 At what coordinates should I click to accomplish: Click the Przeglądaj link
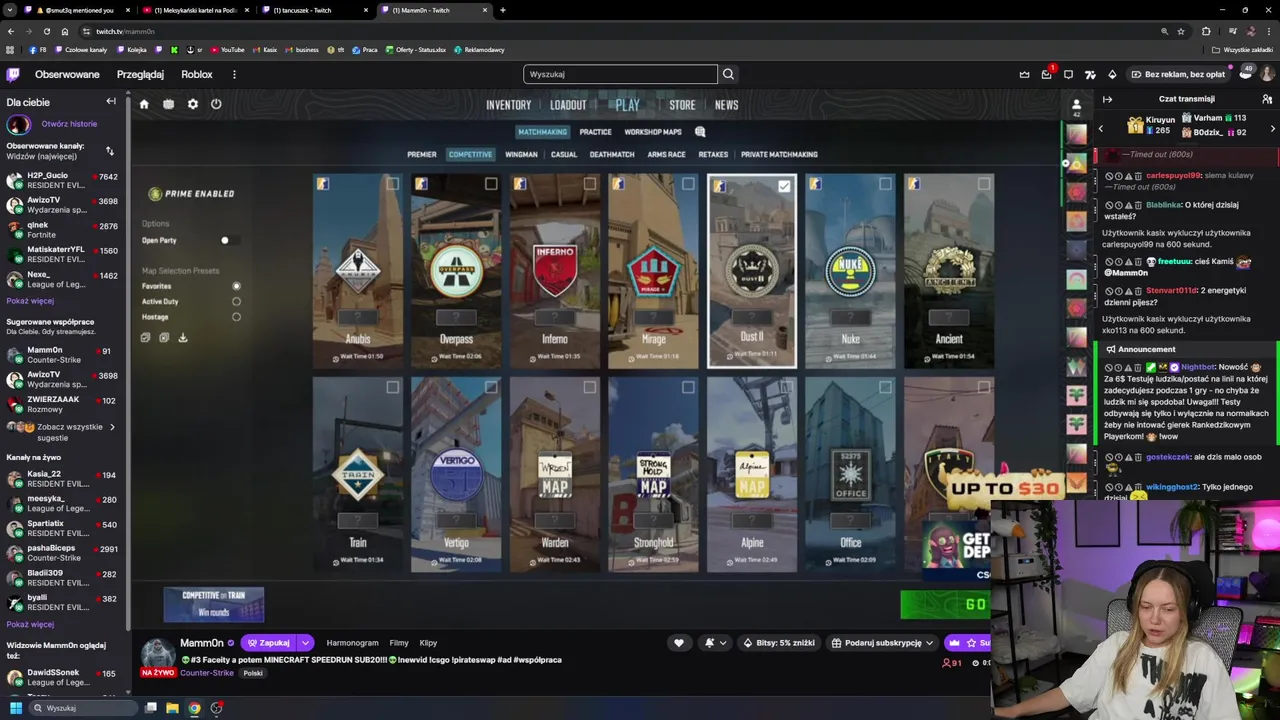pyautogui.click(x=140, y=74)
